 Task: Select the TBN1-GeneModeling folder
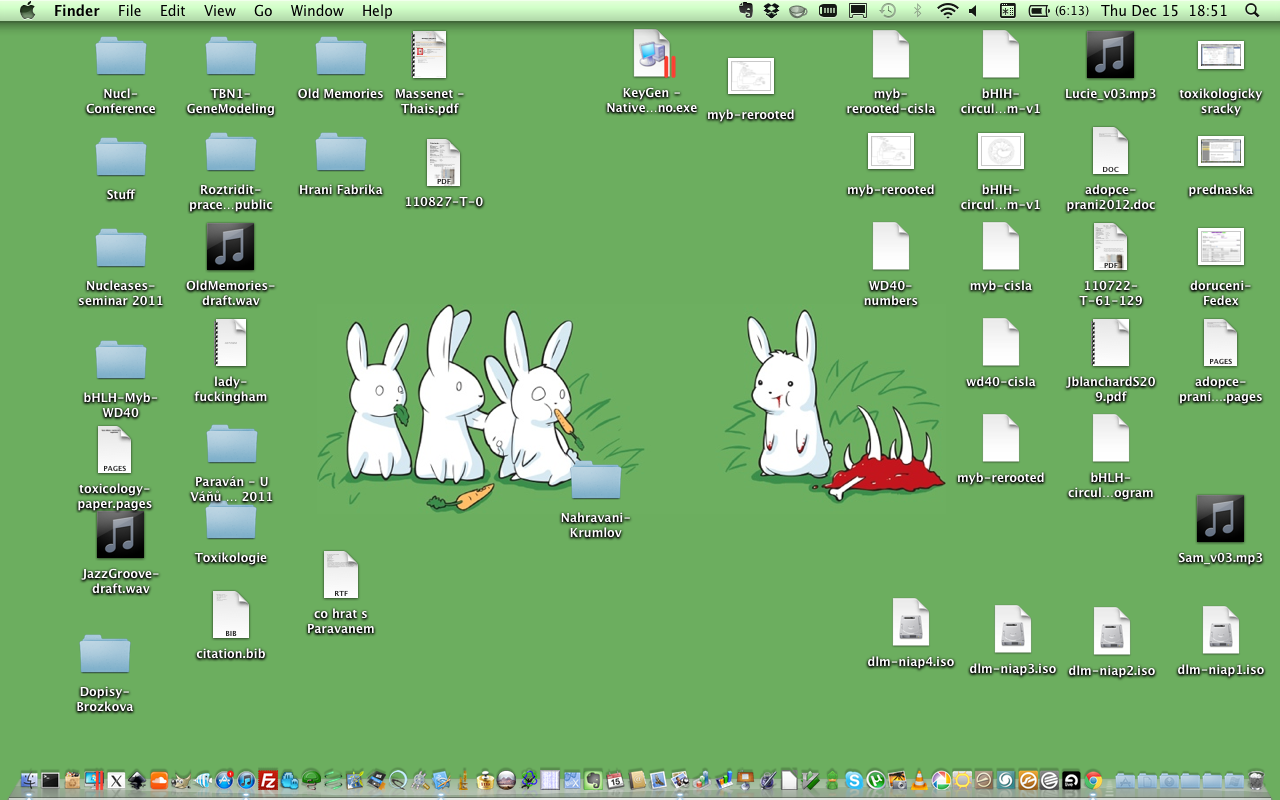[231, 56]
